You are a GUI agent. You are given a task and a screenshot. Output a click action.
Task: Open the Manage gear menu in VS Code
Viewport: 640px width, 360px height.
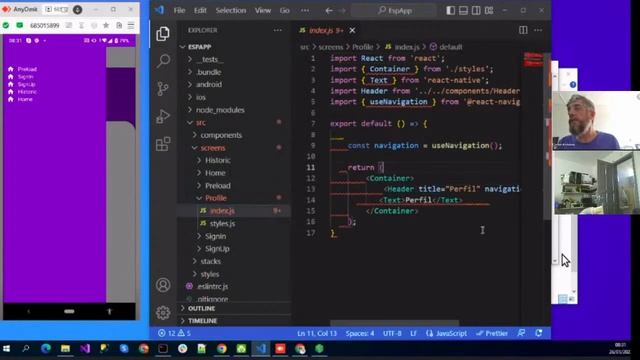[x=163, y=313]
